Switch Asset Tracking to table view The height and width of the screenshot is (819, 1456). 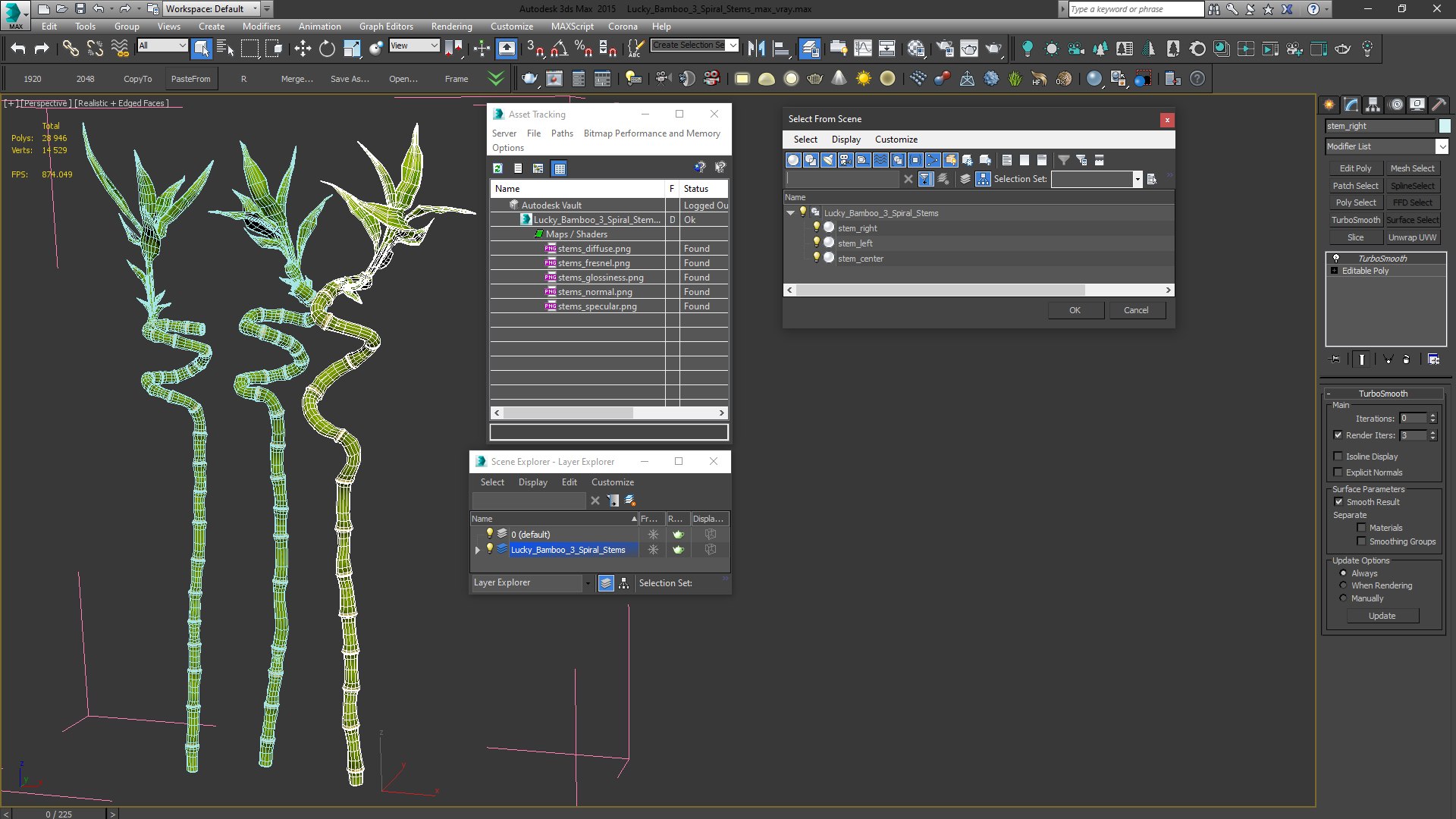tap(560, 168)
